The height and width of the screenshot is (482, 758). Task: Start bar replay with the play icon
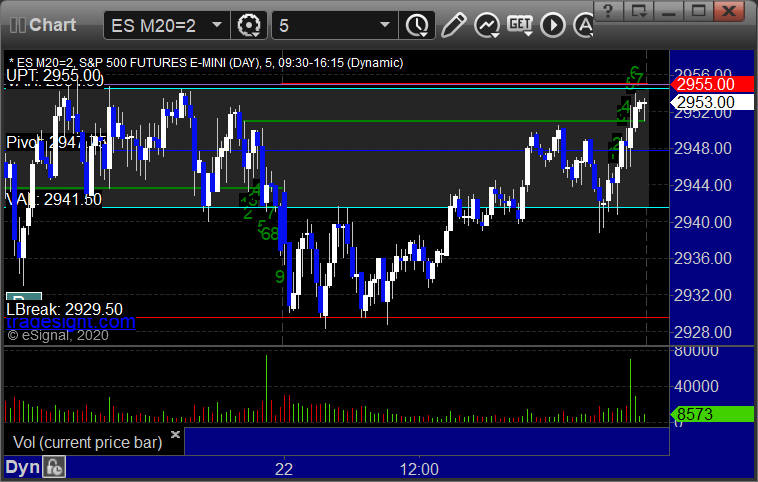pyautogui.click(x=553, y=25)
